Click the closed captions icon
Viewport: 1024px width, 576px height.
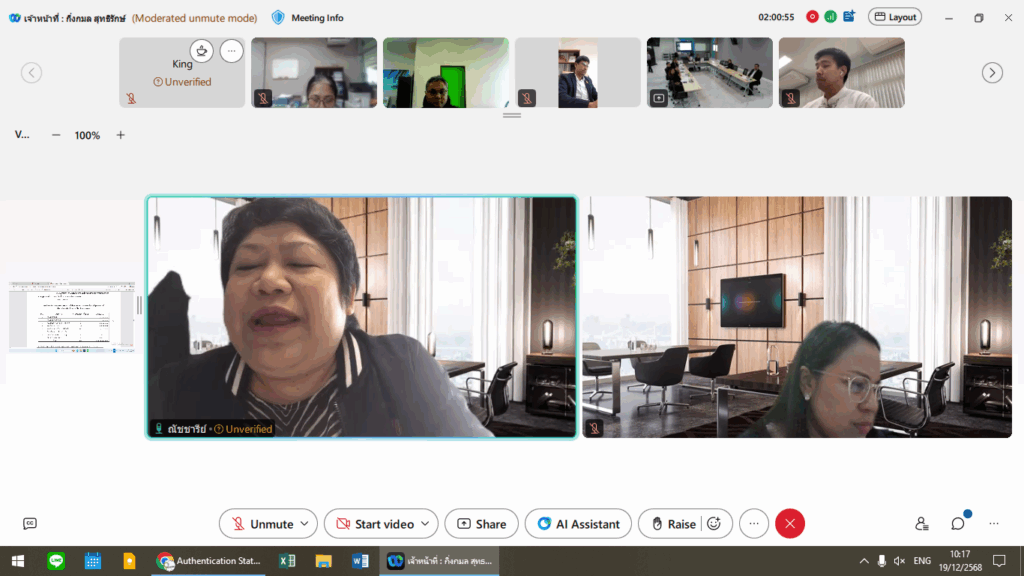coord(30,523)
